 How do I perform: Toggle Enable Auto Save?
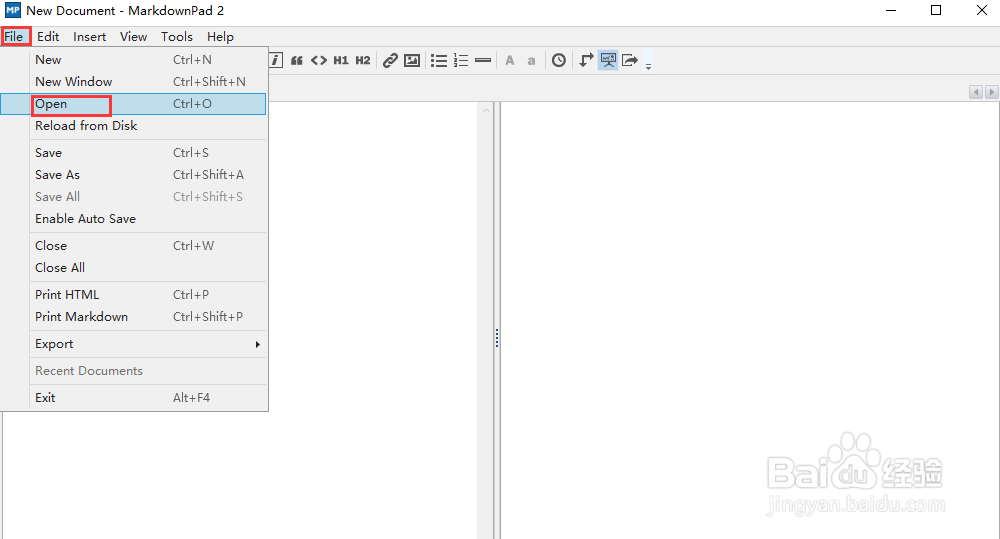click(133, 219)
